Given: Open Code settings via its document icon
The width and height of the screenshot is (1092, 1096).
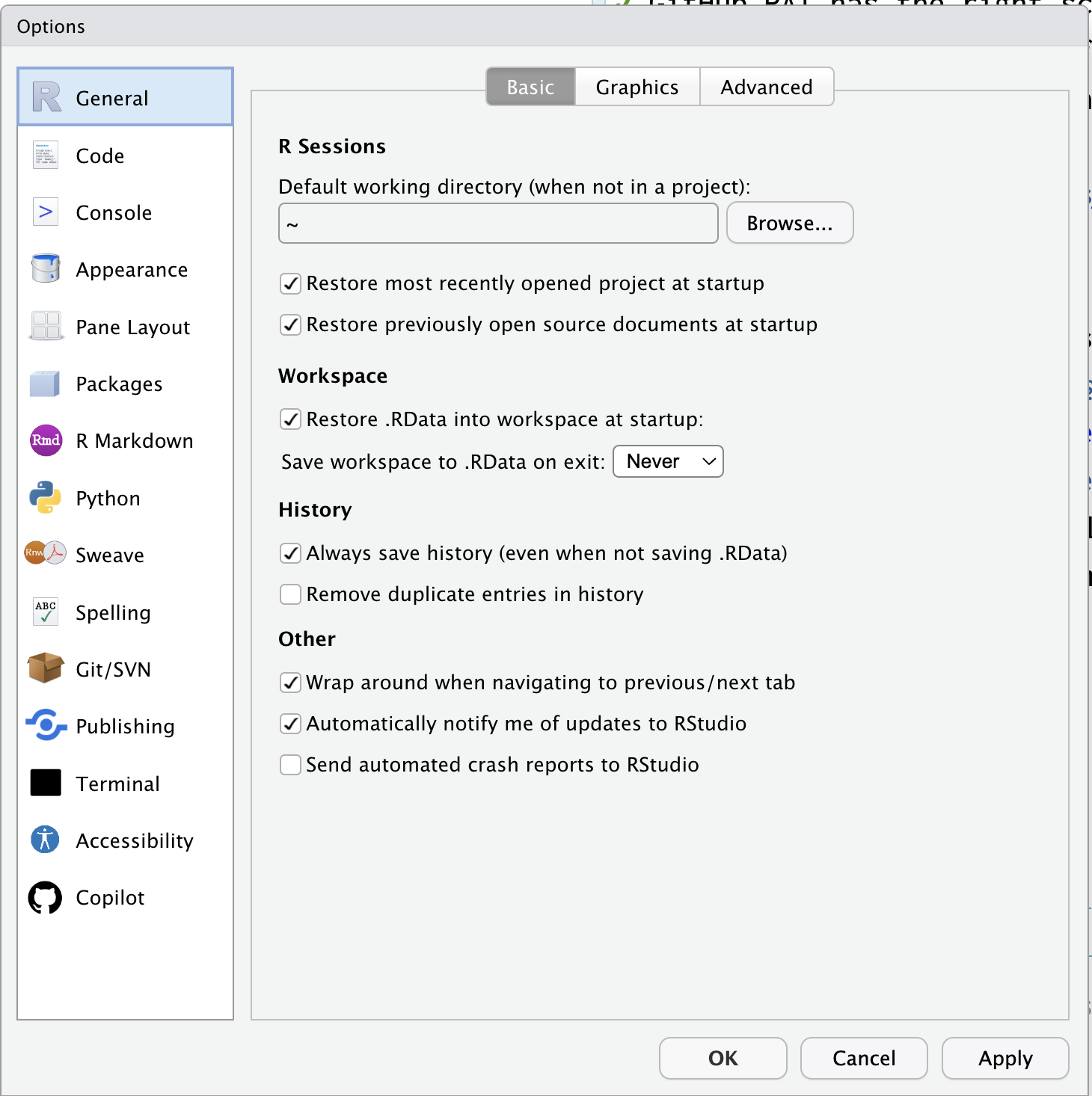Looking at the screenshot, I should (x=46, y=155).
